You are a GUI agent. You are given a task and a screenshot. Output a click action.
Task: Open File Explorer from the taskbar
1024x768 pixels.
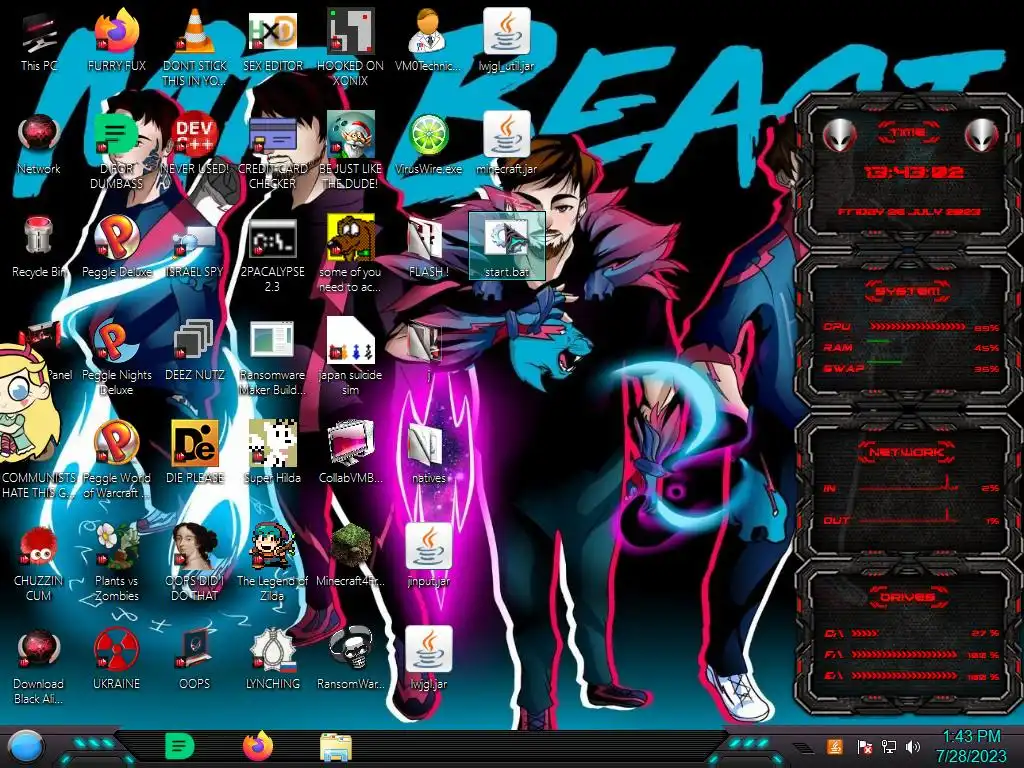(x=336, y=748)
